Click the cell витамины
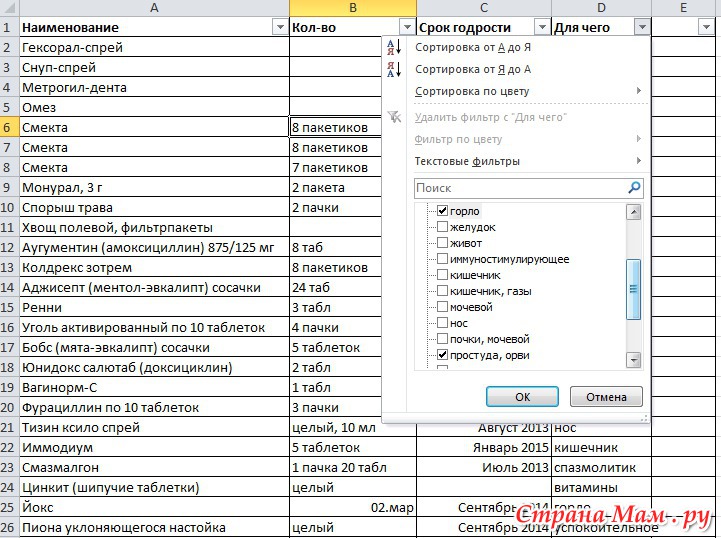 click(601, 487)
